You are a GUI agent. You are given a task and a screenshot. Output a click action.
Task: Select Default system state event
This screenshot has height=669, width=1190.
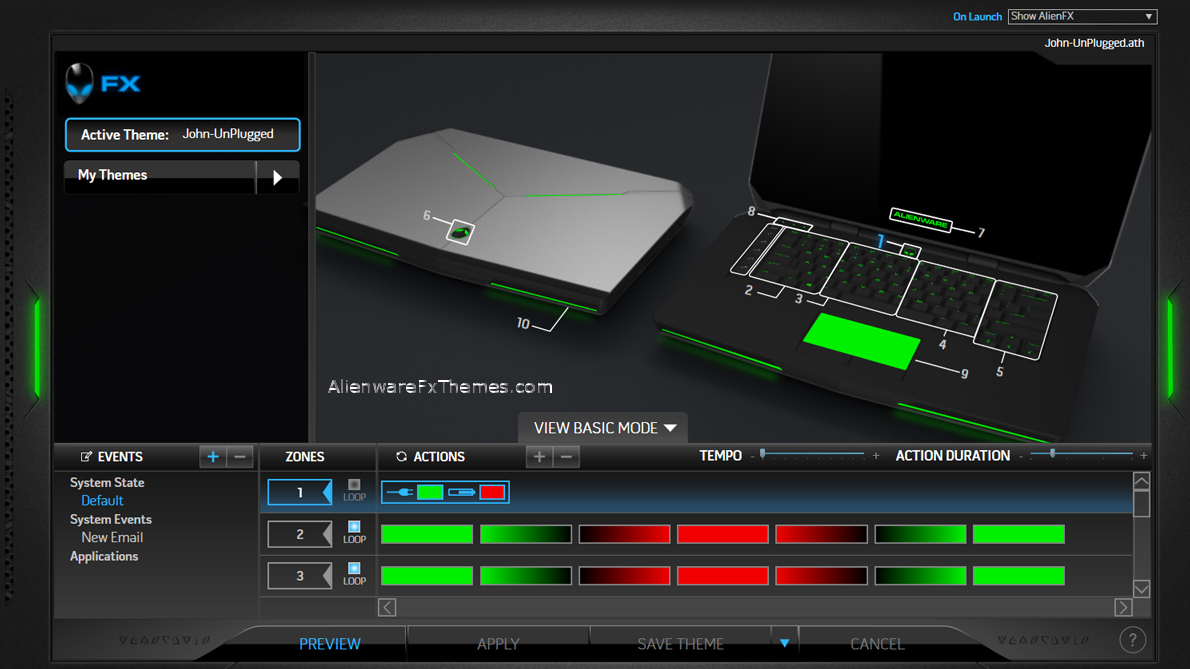tap(102, 501)
